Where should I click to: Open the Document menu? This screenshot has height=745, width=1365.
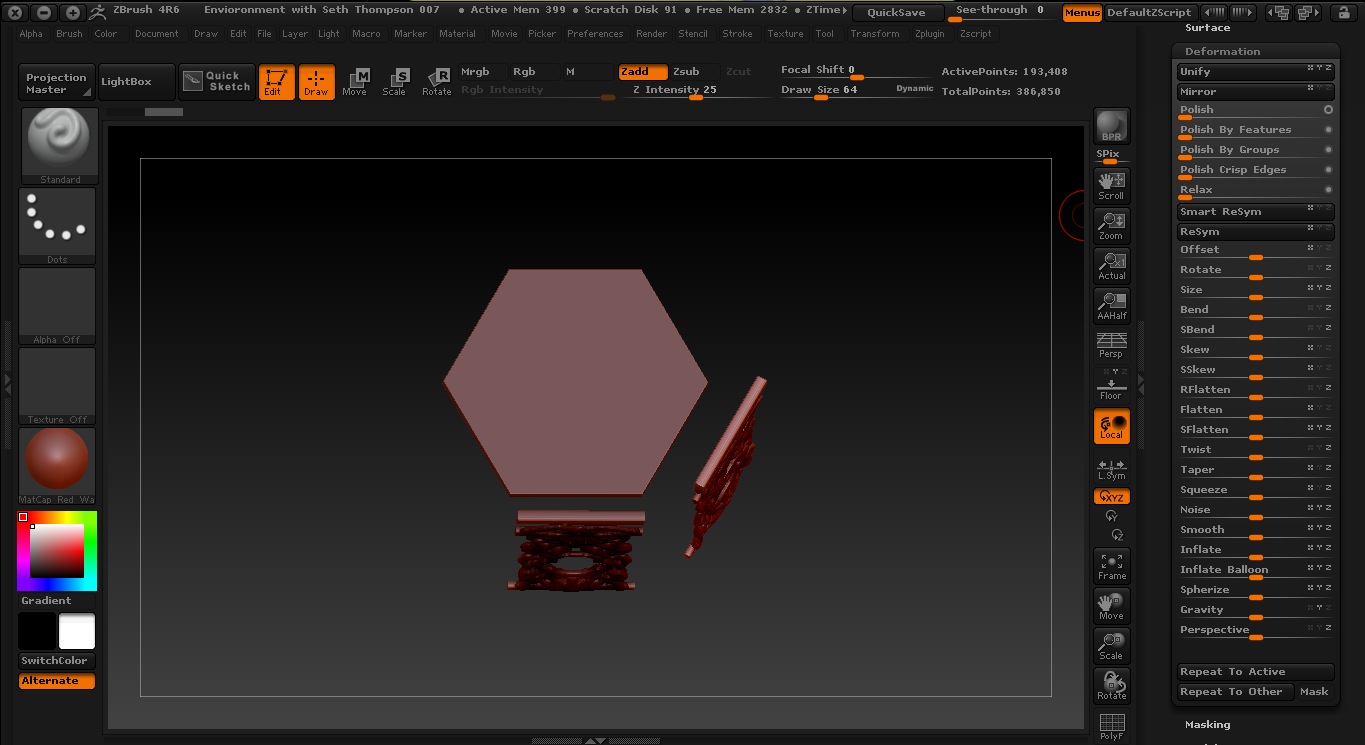pyautogui.click(x=157, y=34)
